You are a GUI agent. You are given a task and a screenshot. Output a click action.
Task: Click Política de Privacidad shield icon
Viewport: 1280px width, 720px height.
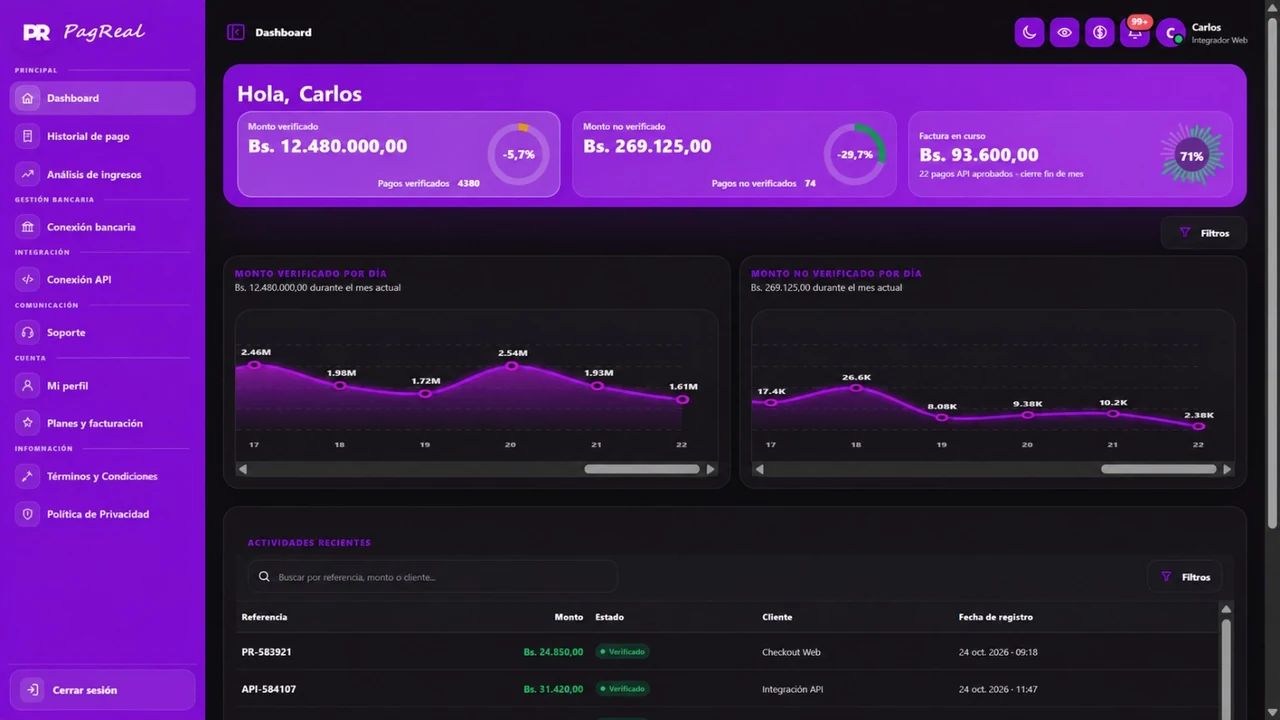[28, 515]
